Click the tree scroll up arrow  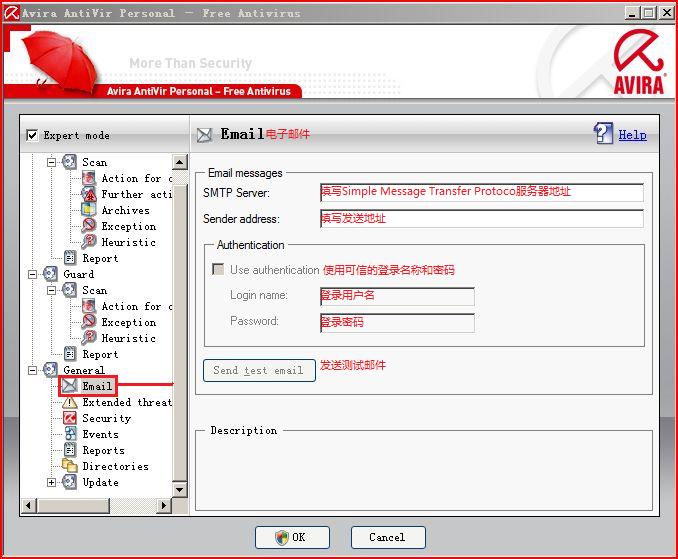click(179, 162)
